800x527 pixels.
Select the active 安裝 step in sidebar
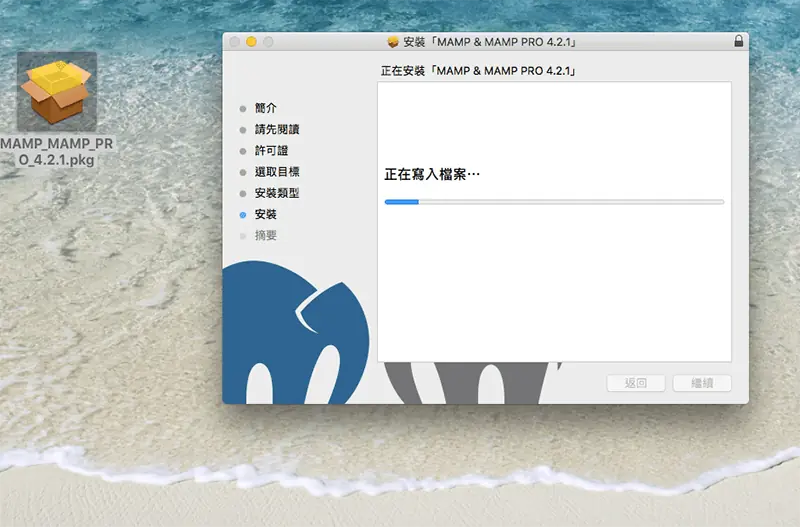coord(265,214)
